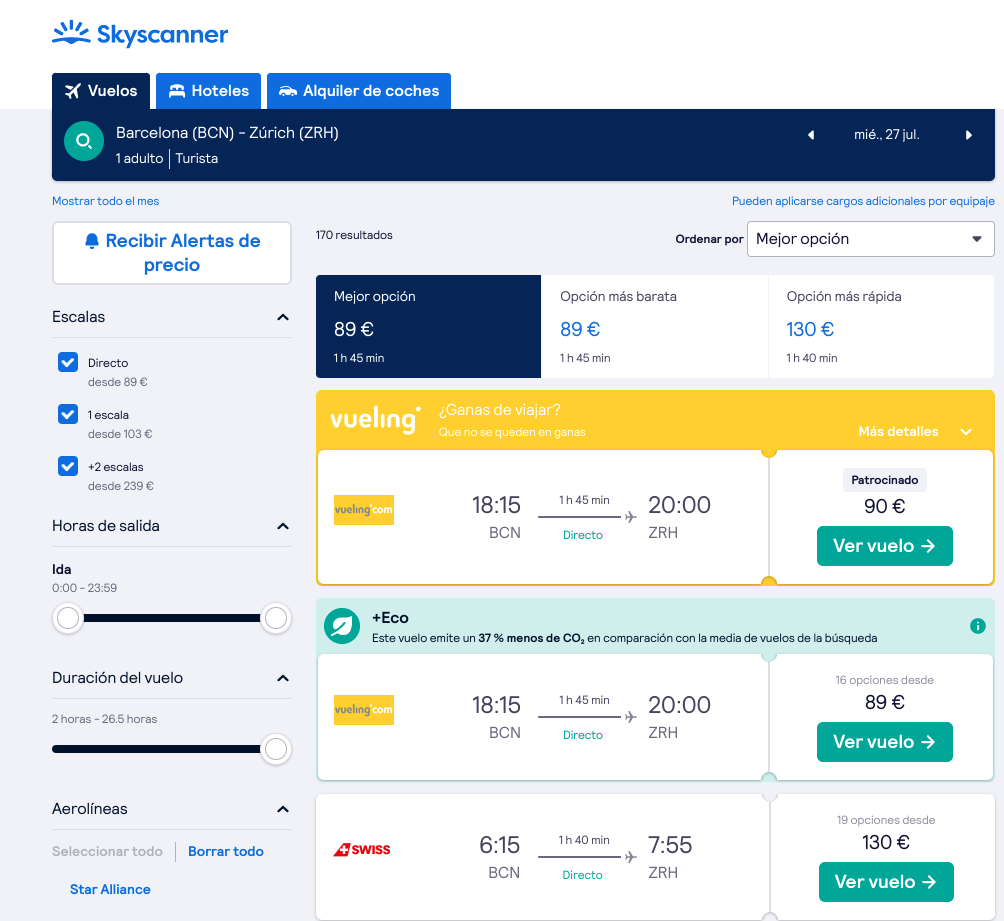The image size is (1004, 921).
Task: Click the 16 opciones desde text
Action: (884, 680)
